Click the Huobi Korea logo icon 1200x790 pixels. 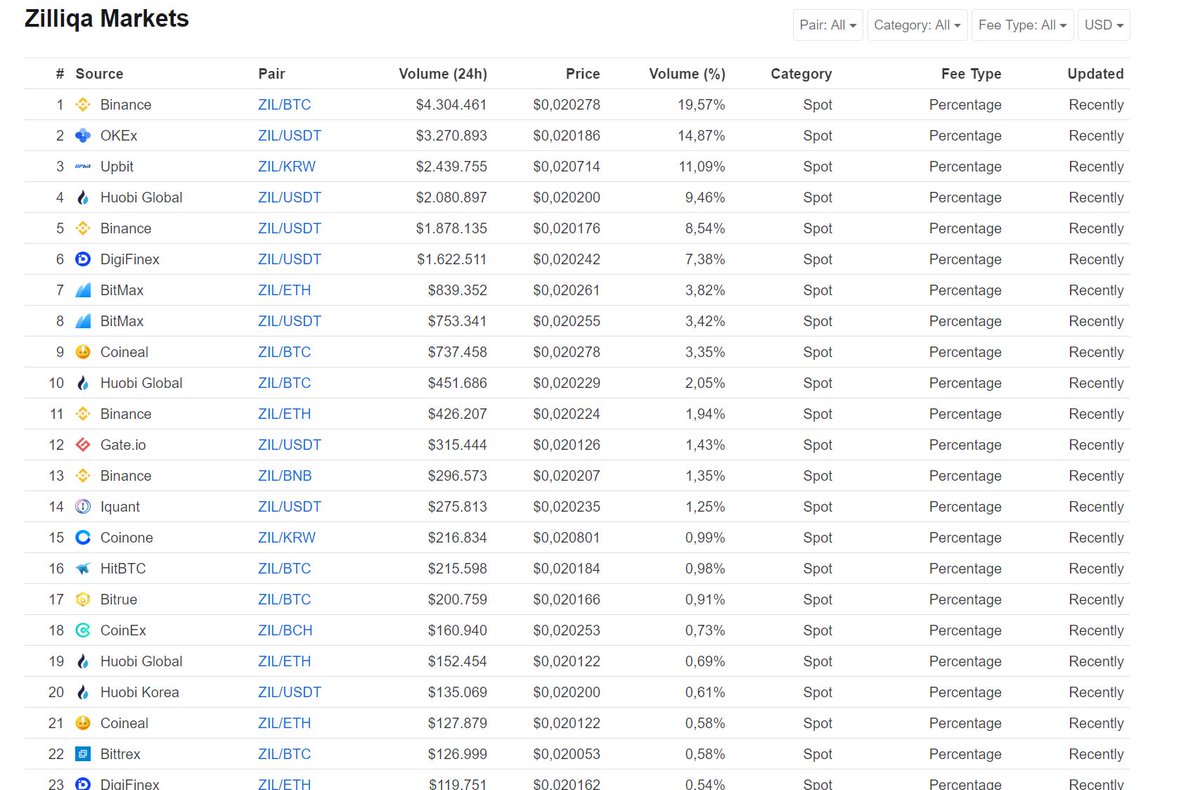pos(83,694)
